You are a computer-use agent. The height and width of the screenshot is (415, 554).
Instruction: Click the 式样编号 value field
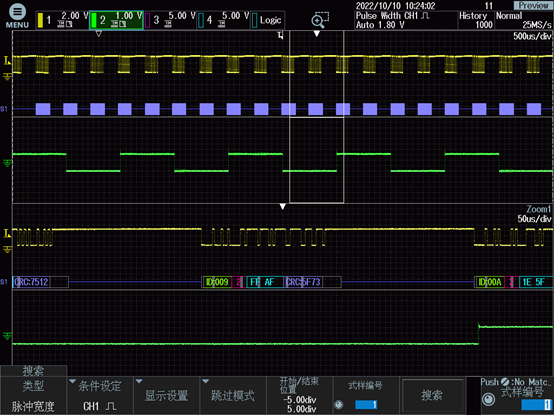coord(366,404)
